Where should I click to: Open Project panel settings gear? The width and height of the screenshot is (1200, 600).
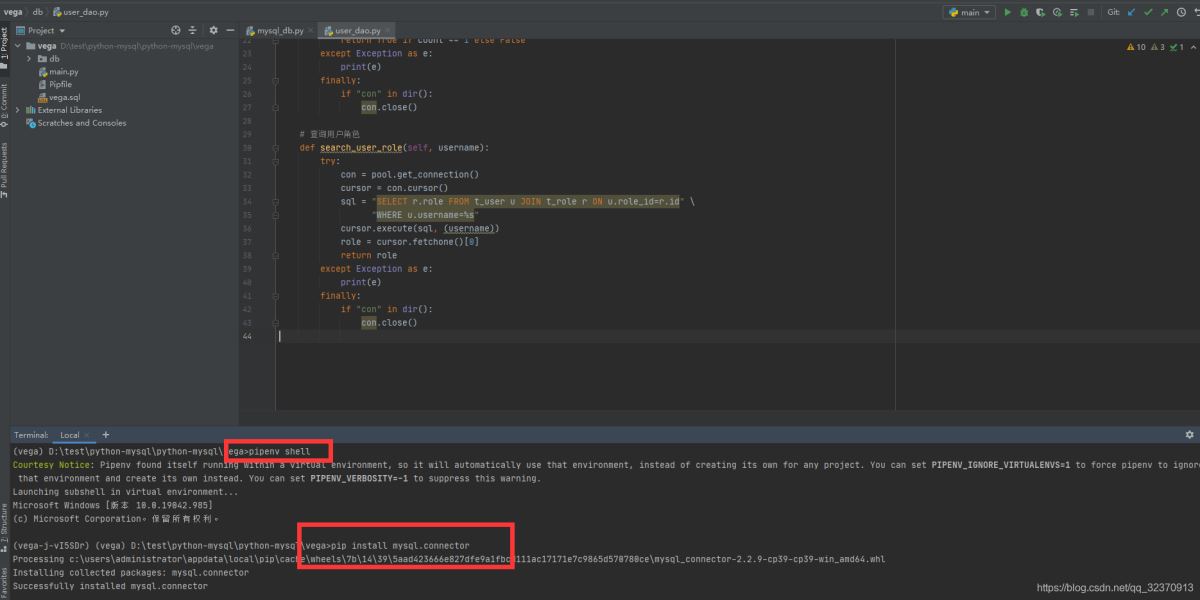pos(213,30)
